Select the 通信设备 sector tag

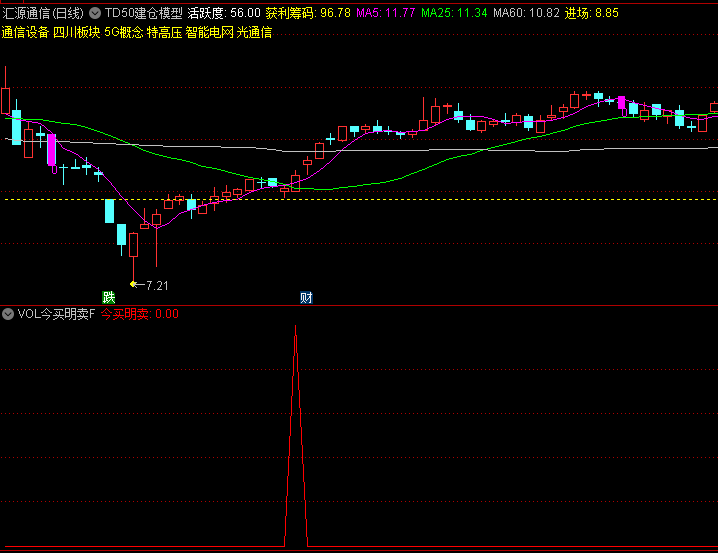click(25, 32)
